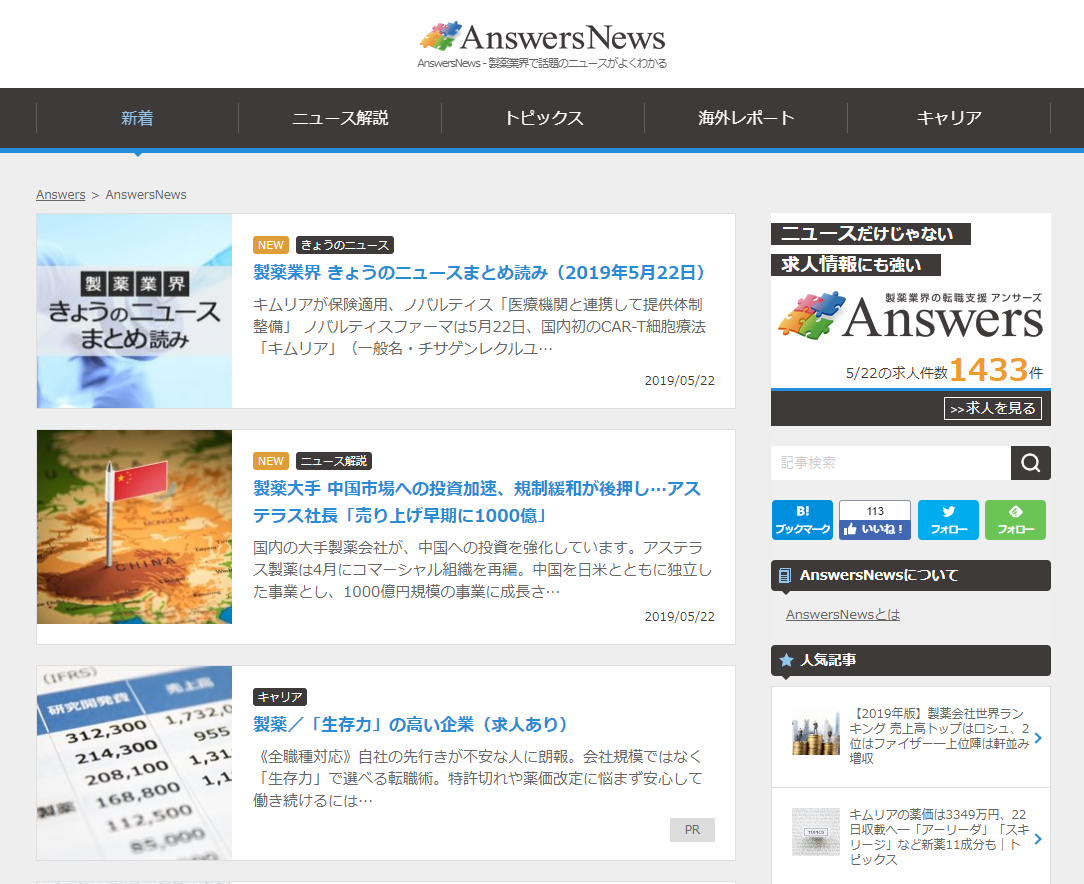The image size is (1084, 884).
Task: Click the green Feedly フォロー button
Action: click(1015, 520)
